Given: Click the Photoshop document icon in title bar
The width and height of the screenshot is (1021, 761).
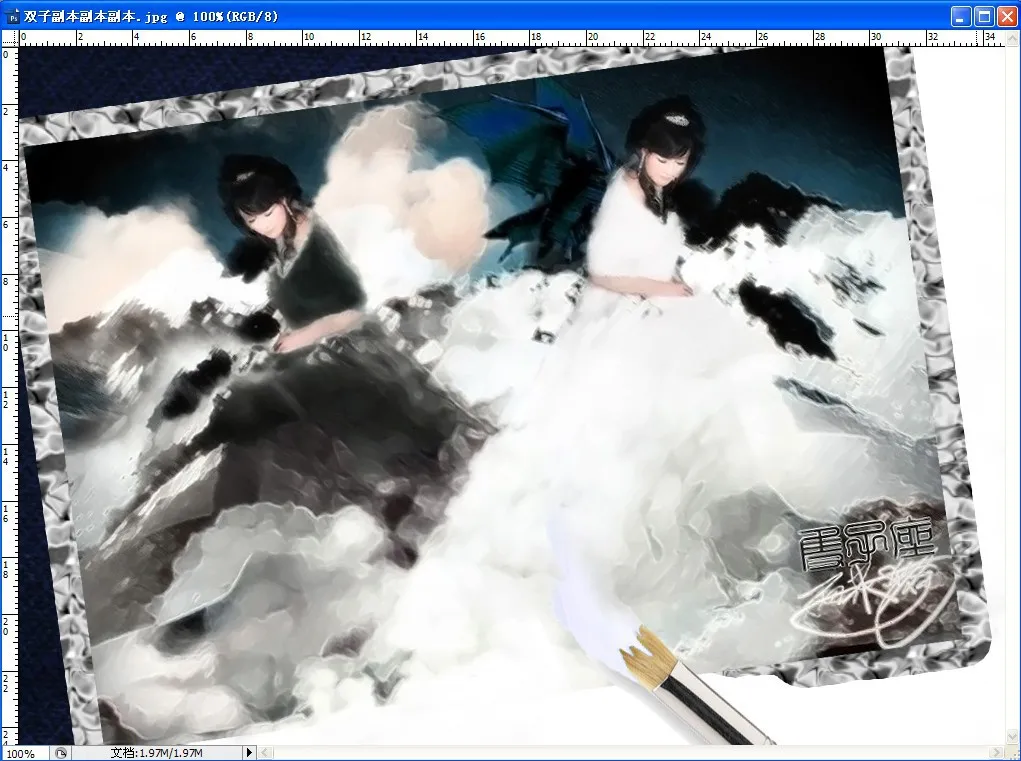Looking at the screenshot, I should 12,16.
